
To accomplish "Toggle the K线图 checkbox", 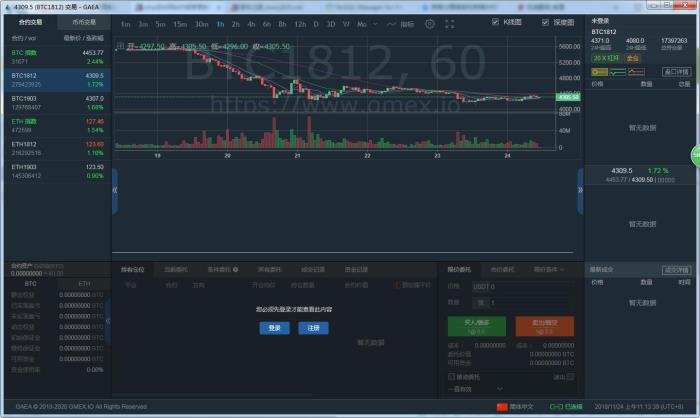I will (x=495, y=22).
